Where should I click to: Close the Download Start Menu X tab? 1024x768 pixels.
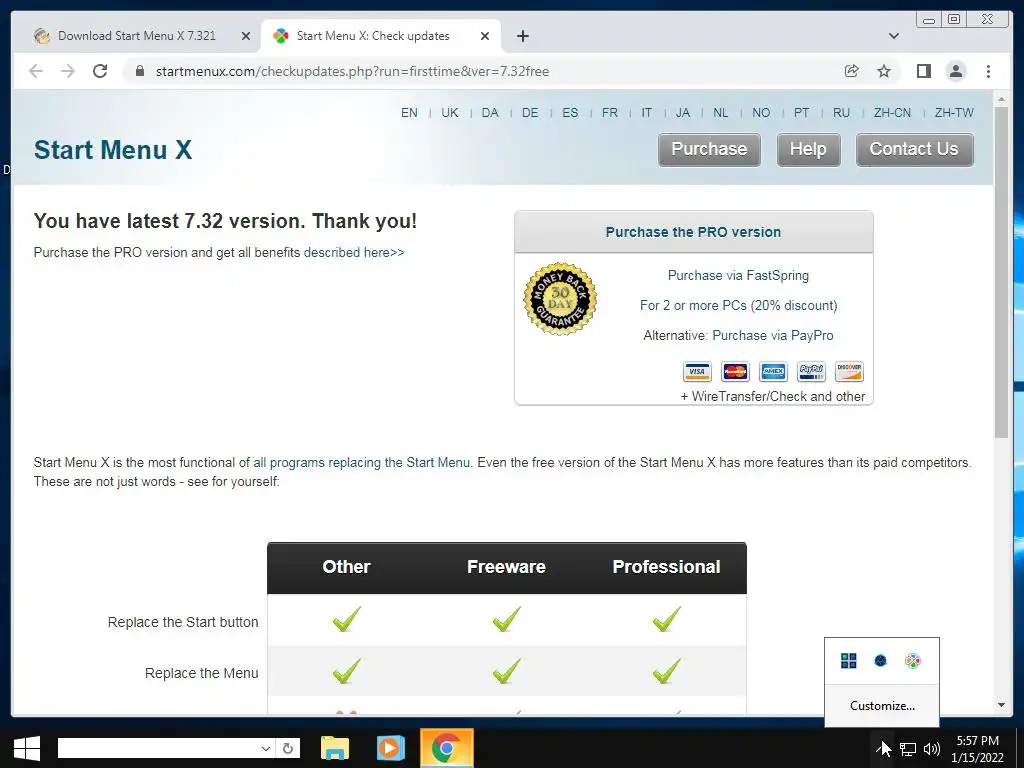(246, 36)
